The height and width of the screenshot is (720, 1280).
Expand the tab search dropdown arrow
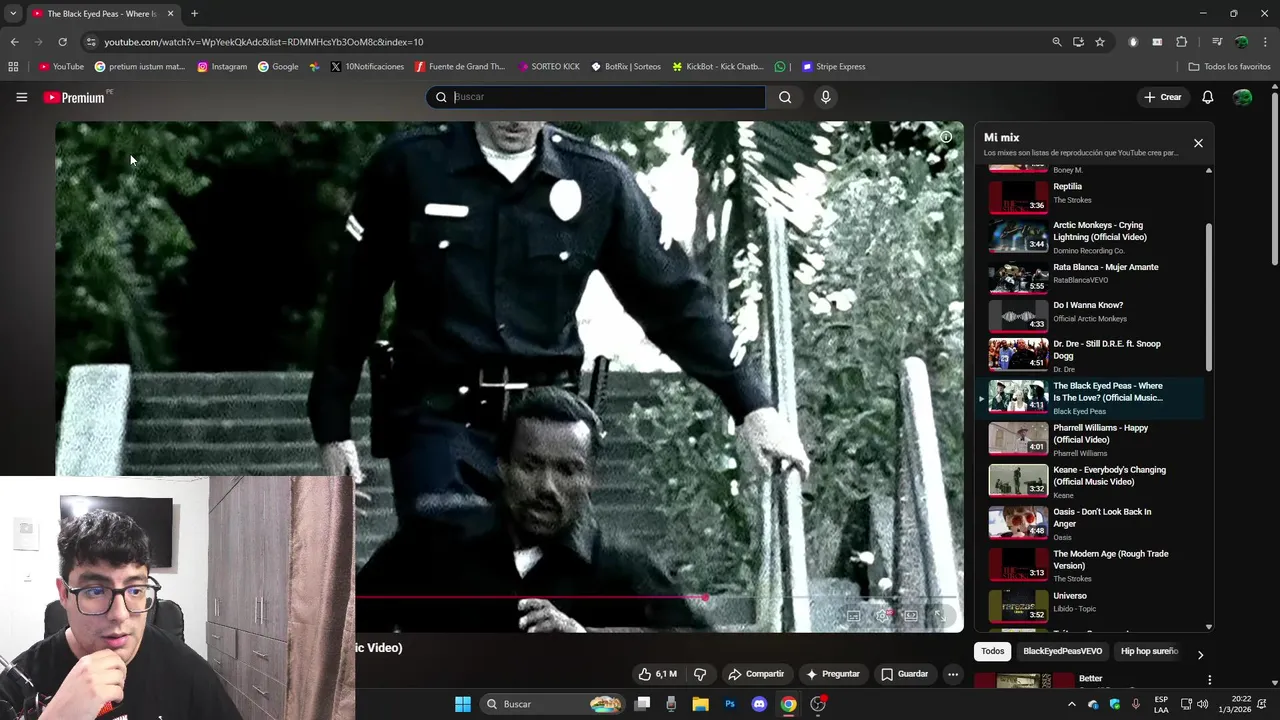tap(13, 14)
